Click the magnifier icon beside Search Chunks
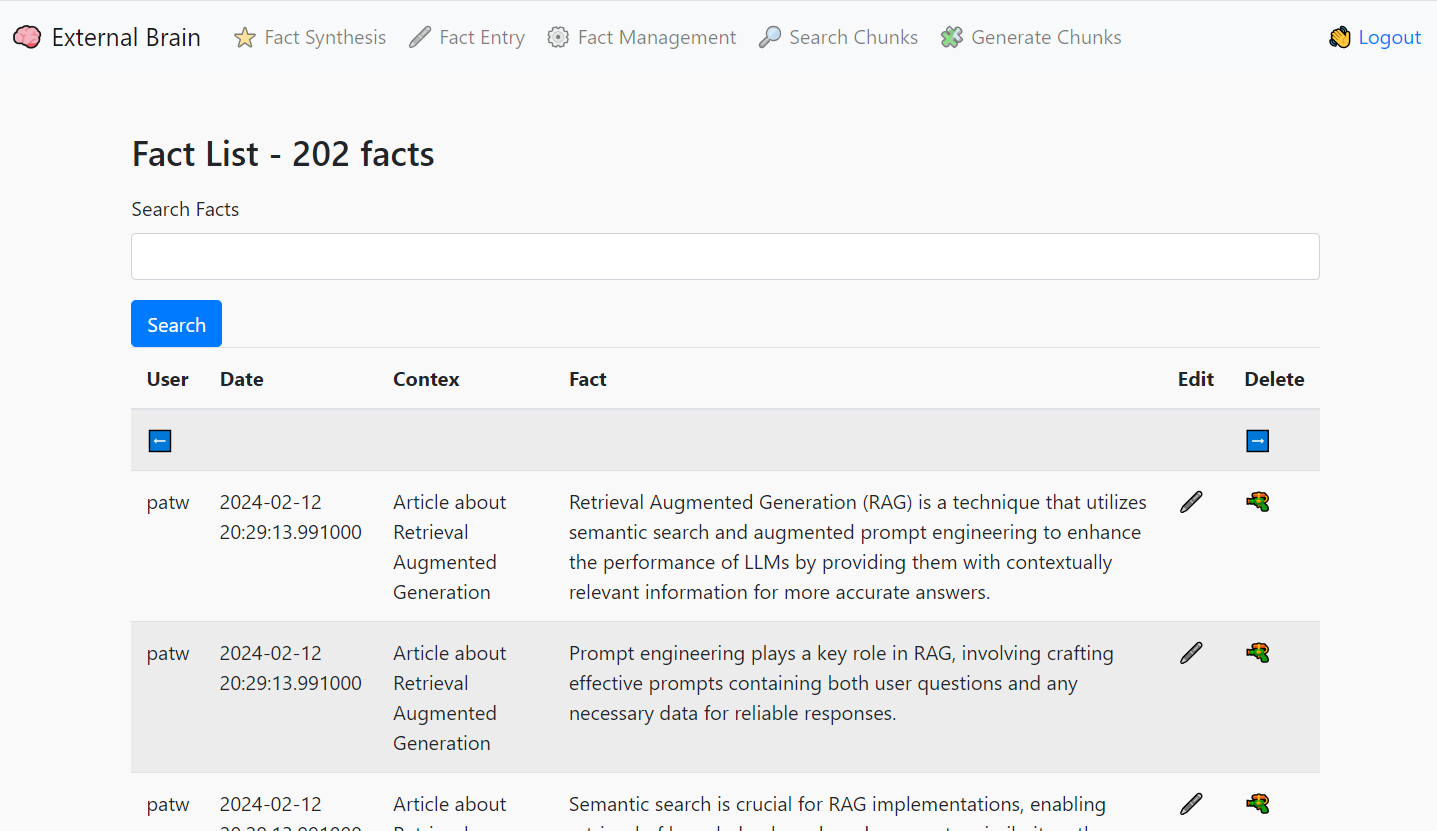This screenshot has width=1437, height=831. coord(770,38)
